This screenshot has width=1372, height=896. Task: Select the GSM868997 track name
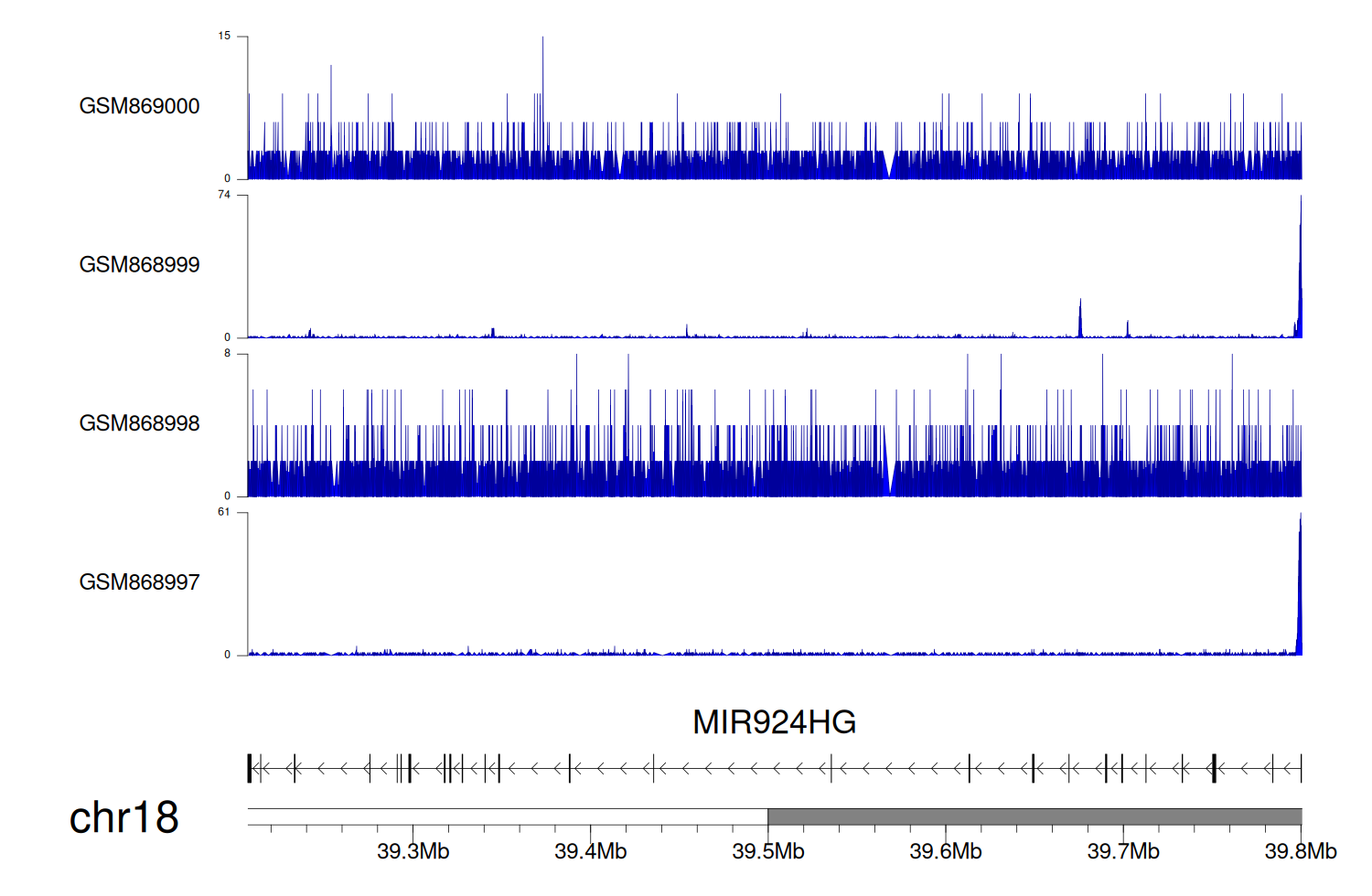[x=139, y=582]
